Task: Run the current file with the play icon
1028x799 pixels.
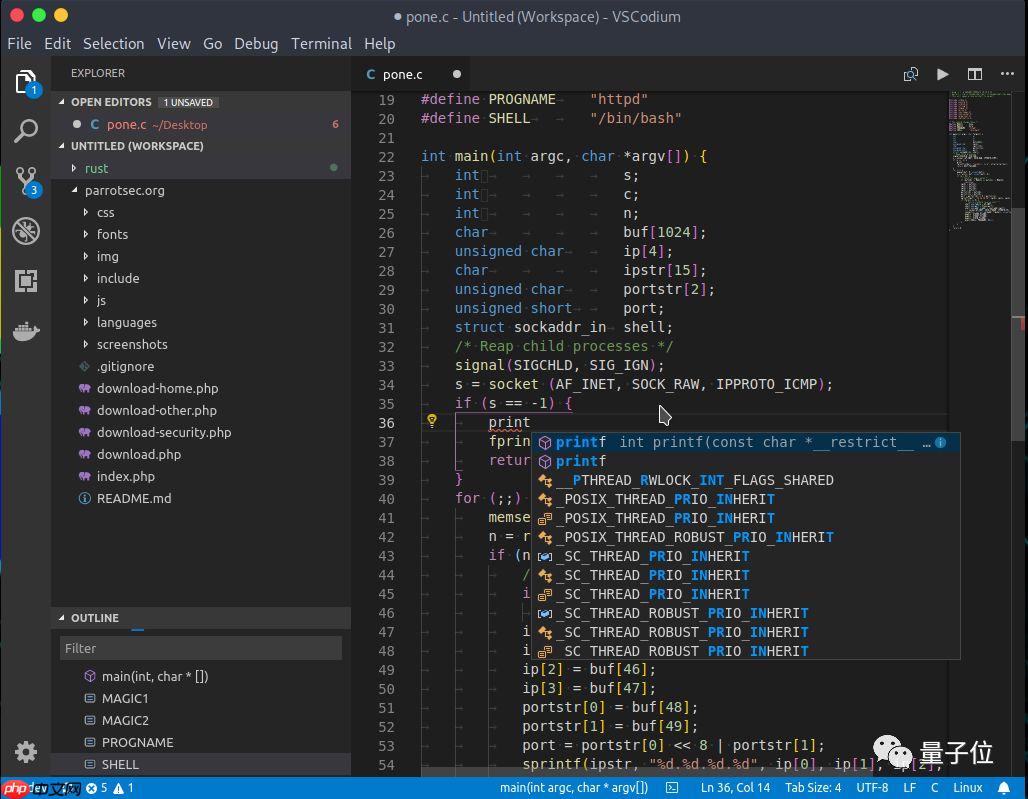Action: click(941, 74)
